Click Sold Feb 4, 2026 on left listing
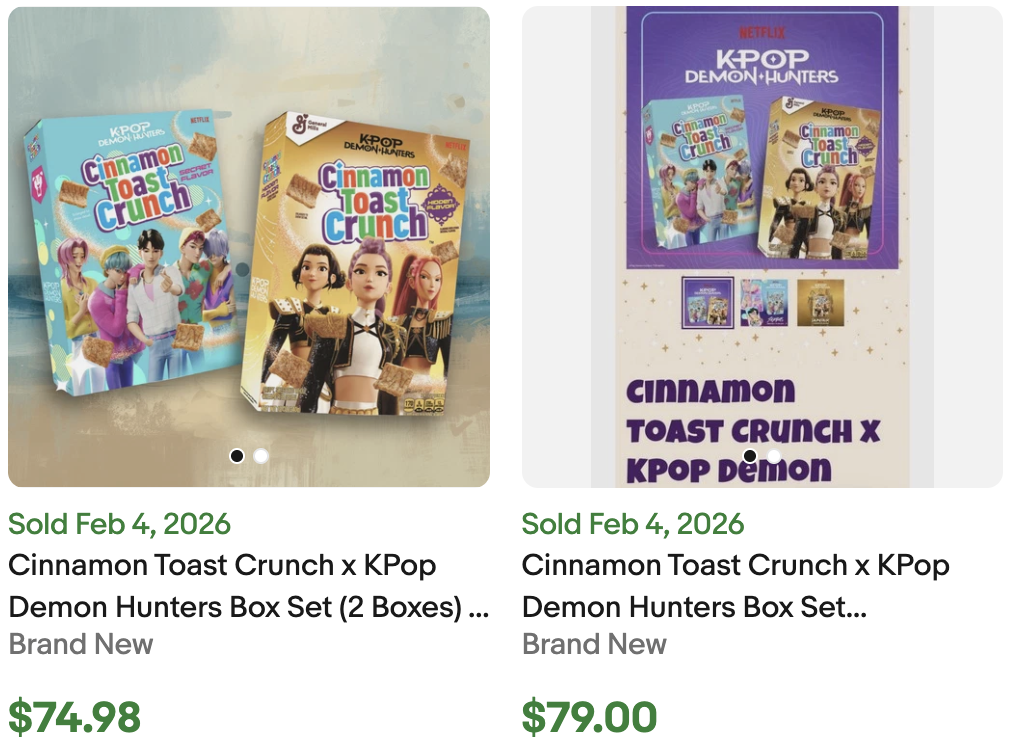 pos(119,524)
